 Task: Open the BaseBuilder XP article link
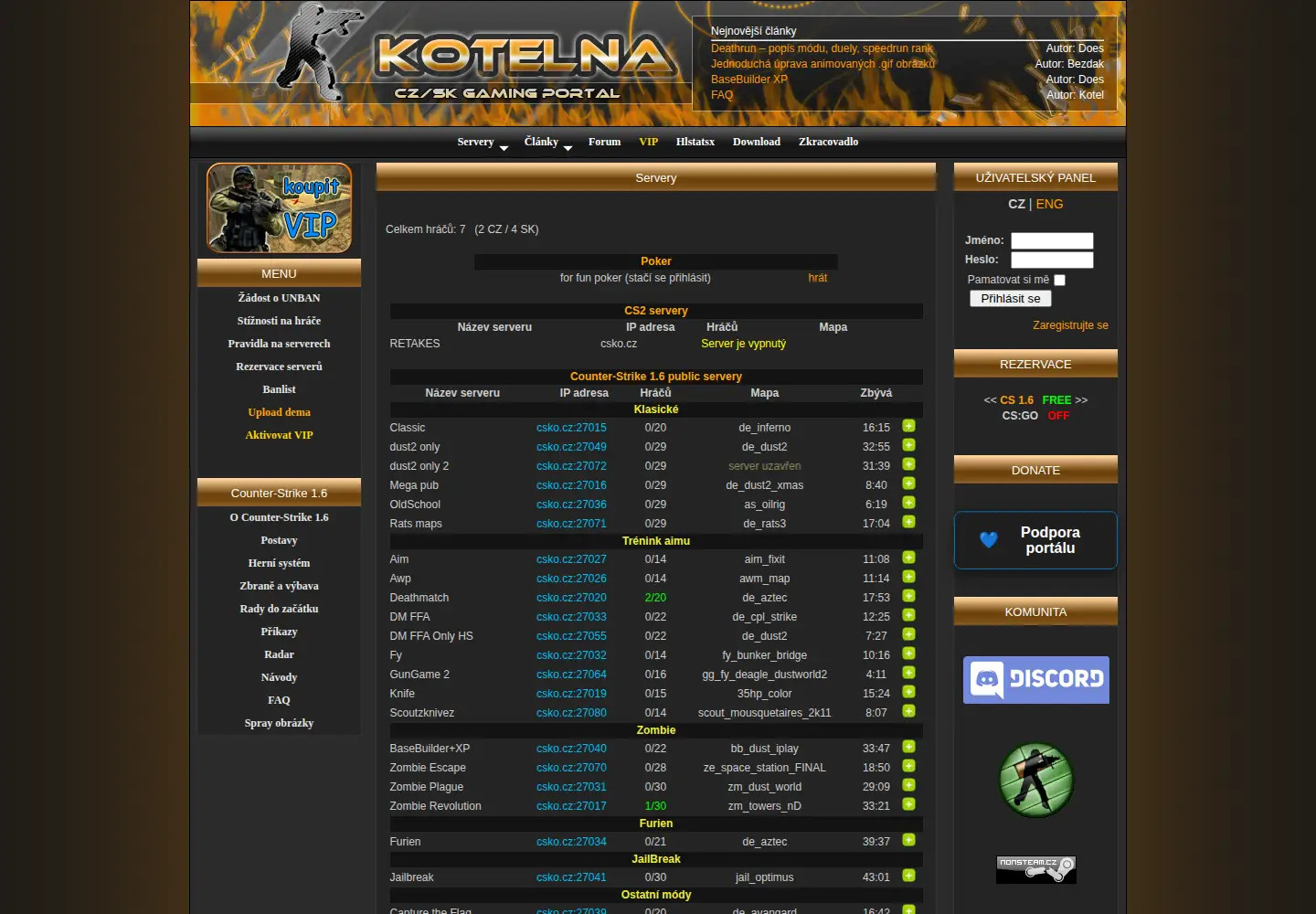[749, 80]
